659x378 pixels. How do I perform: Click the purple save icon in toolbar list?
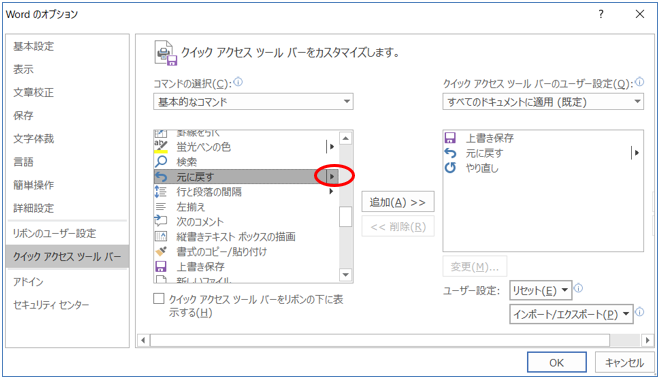pyautogui.click(x=450, y=138)
